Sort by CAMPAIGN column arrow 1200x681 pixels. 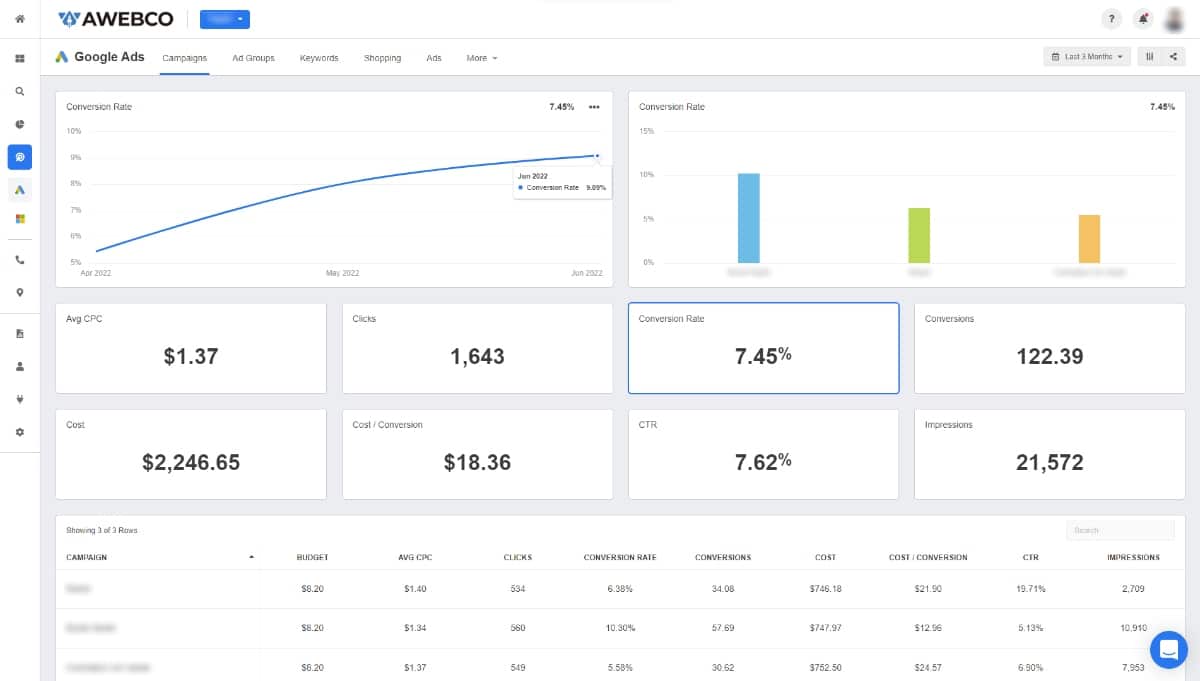(x=251, y=557)
